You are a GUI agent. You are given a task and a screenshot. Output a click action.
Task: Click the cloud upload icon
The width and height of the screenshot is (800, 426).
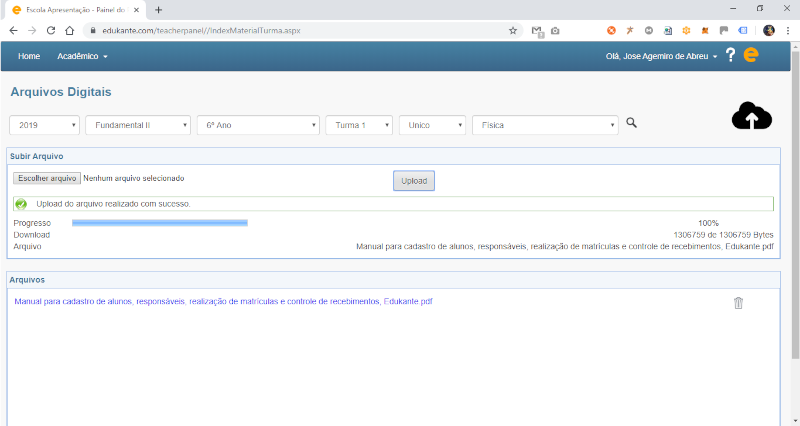(752, 117)
